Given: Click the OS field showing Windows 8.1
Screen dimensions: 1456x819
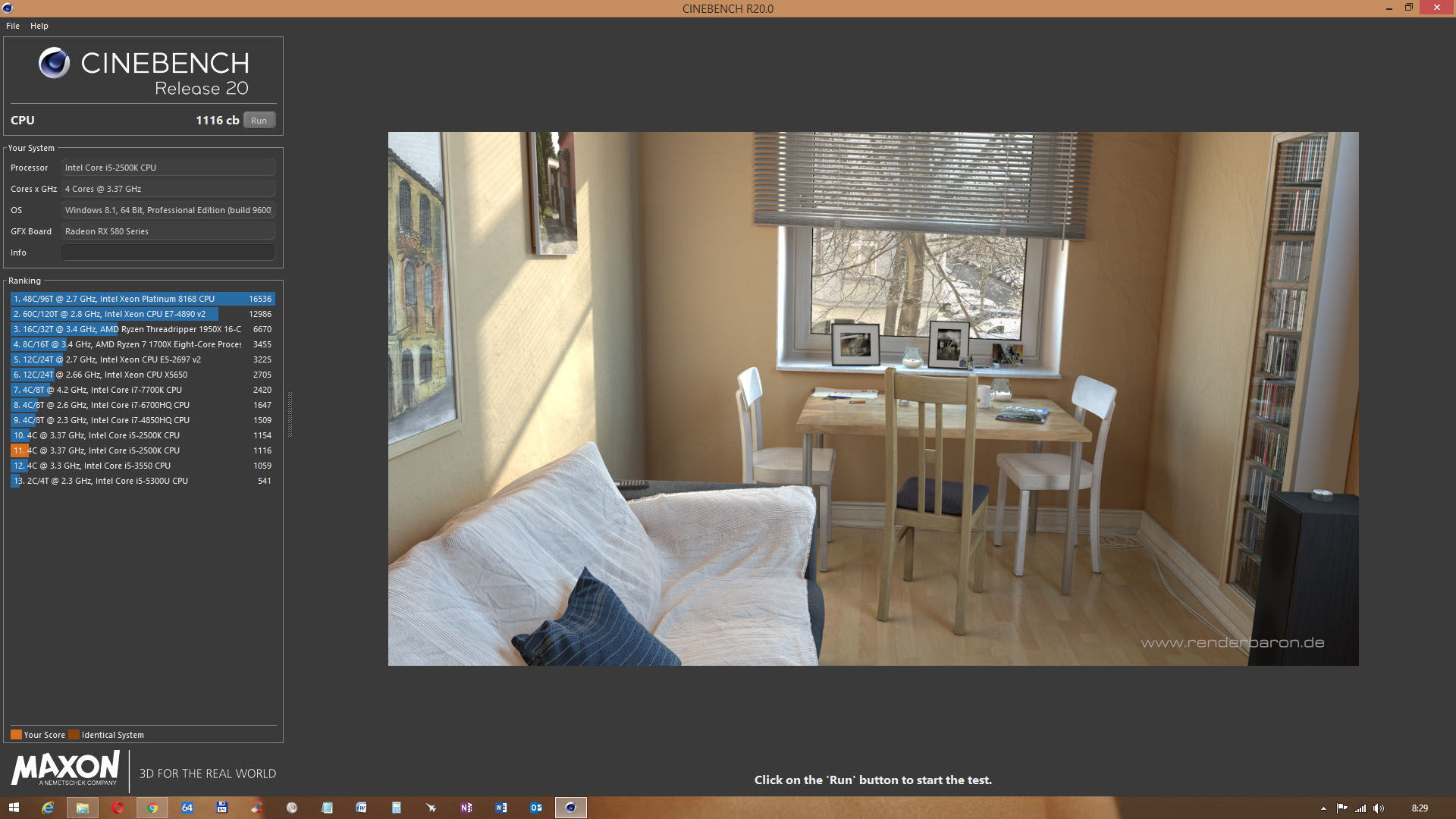Looking at the screenshot, I should pyautogui.click(x=168, y=210).
